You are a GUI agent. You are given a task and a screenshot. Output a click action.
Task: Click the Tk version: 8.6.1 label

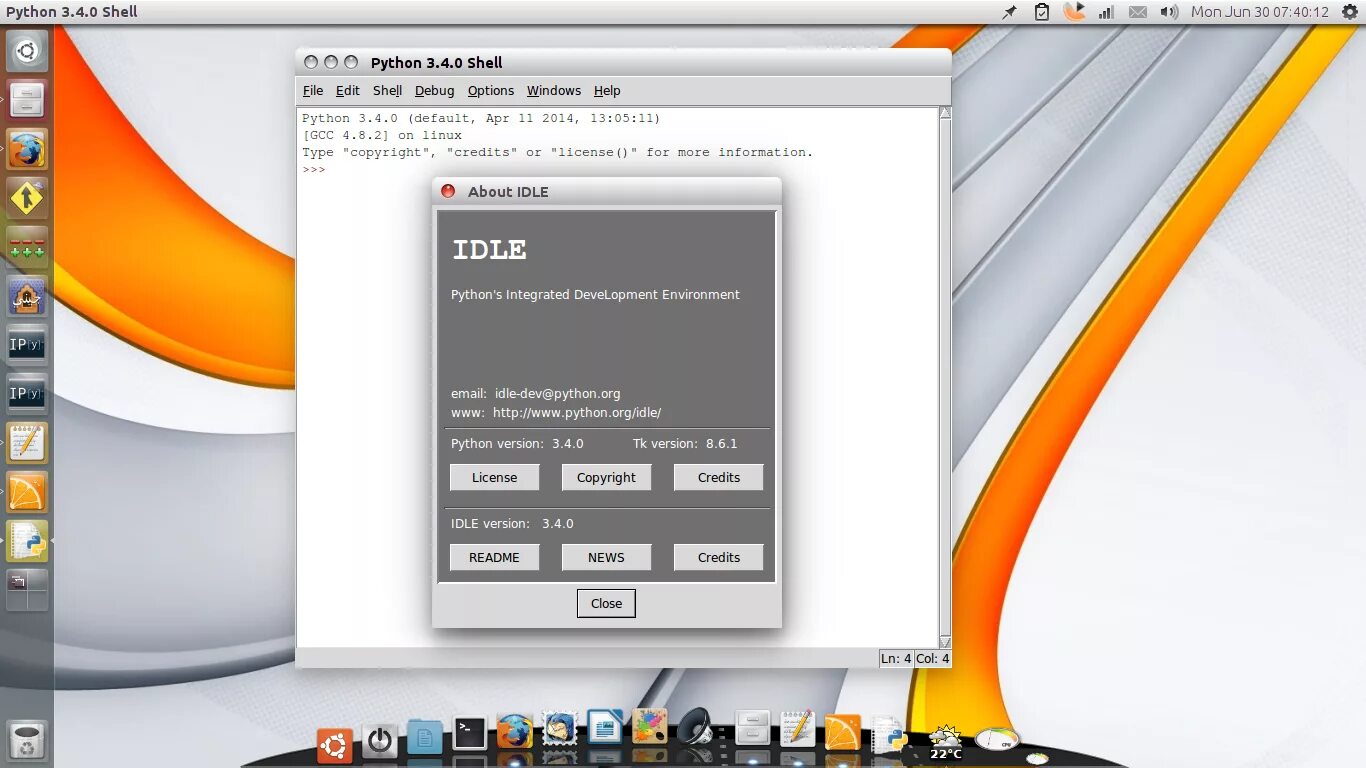(685, 443)
